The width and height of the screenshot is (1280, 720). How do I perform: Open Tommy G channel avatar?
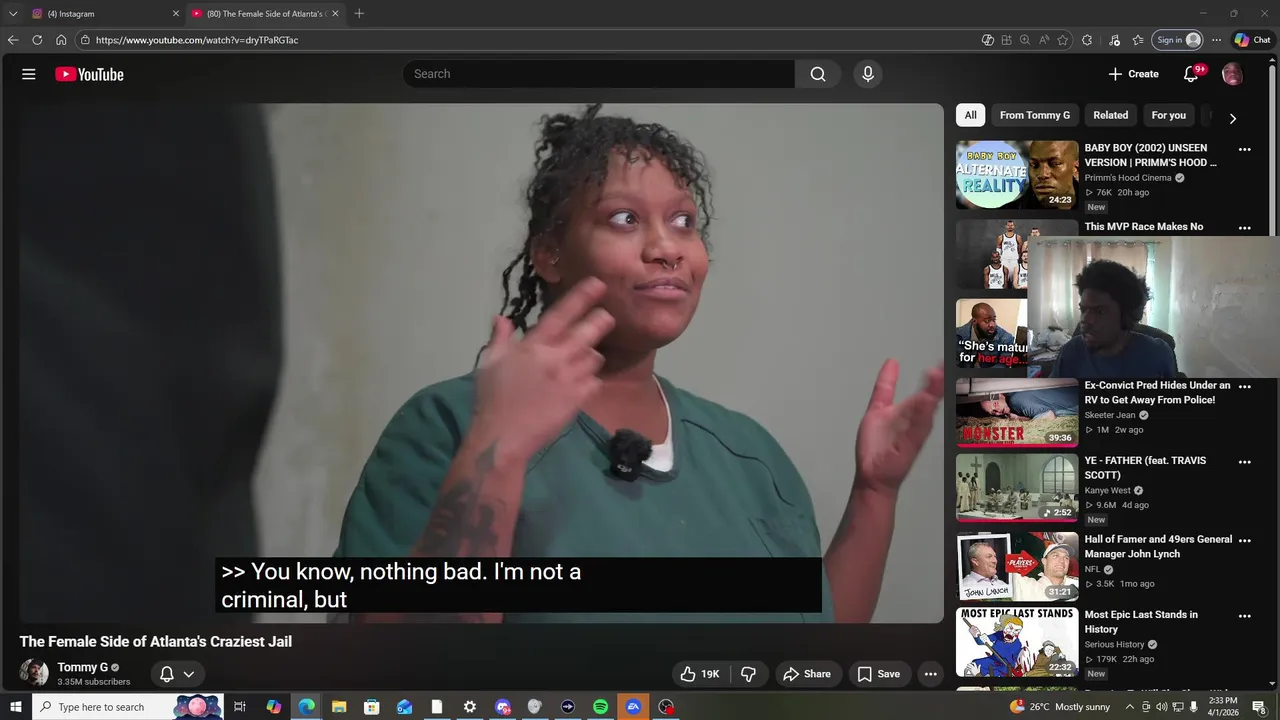pyautogui.click(x=34, y=673)
